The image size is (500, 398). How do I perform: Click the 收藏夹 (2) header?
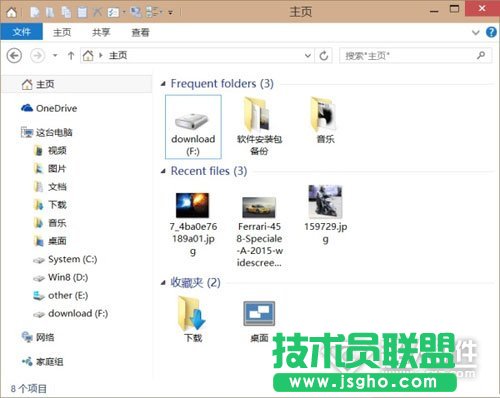tap(195, 283)
